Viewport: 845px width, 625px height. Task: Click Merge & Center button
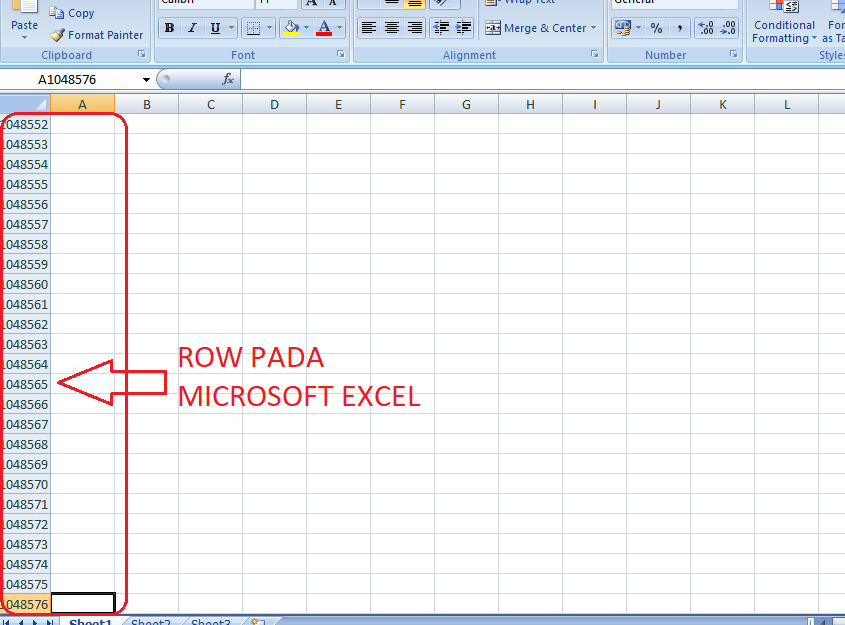535,28
